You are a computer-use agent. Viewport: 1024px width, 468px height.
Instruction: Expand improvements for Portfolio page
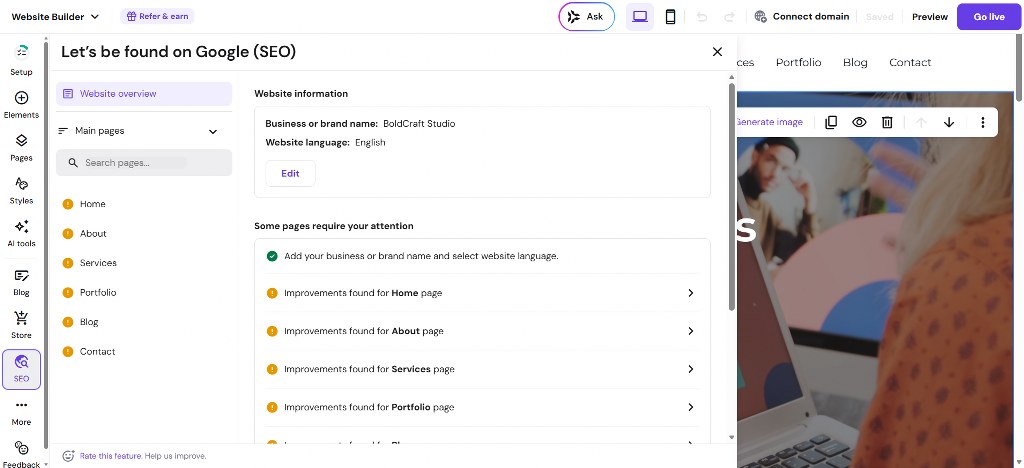482,407
